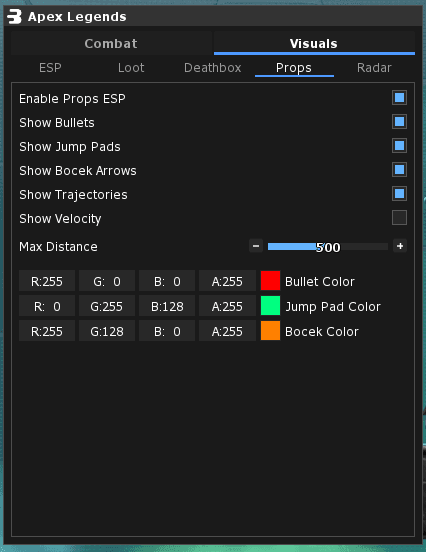This screenshot has height=552, width=426.
Task: Enable the Show Velocity checkbox
Action: [x=399, y=218]
